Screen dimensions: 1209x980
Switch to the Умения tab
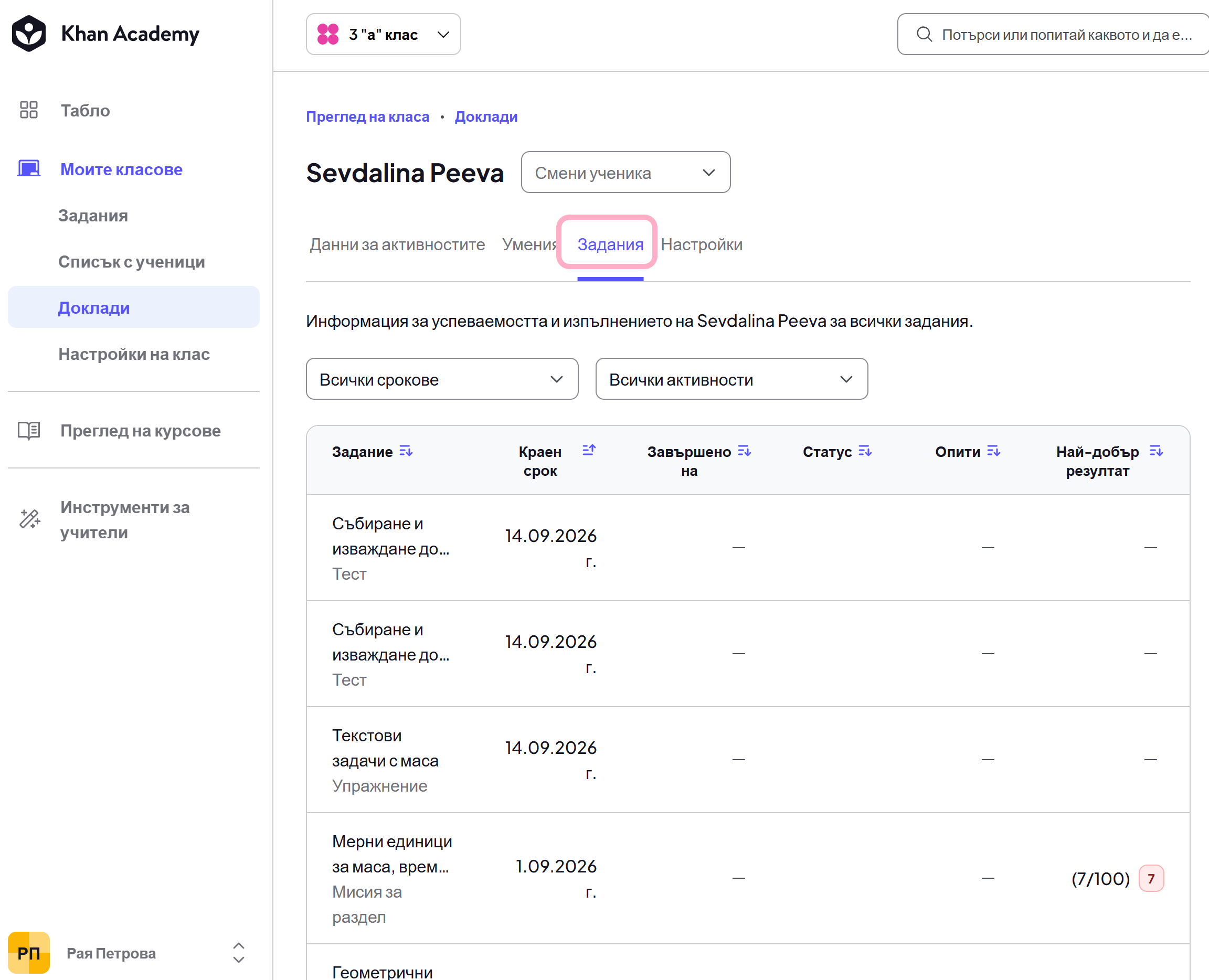(x=529, y=244)
